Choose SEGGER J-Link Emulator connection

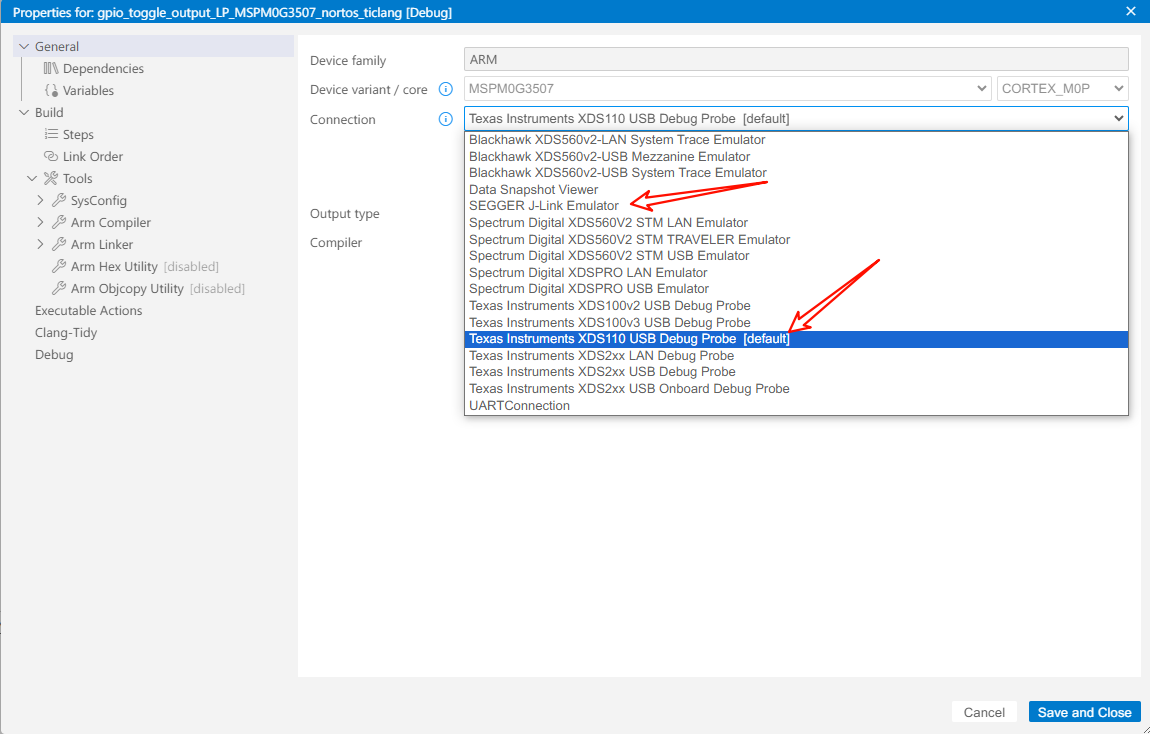click(x=796, y=205)
